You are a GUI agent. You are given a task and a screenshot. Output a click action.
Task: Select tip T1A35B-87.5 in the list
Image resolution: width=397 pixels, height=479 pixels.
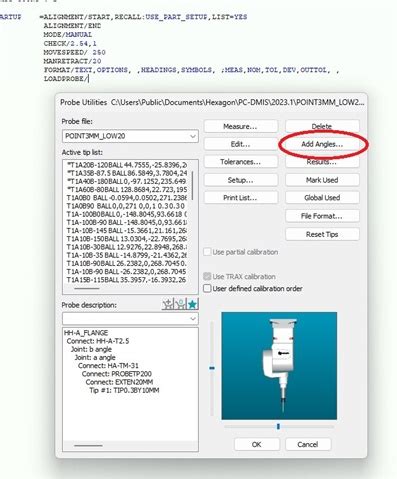[127, 173]
